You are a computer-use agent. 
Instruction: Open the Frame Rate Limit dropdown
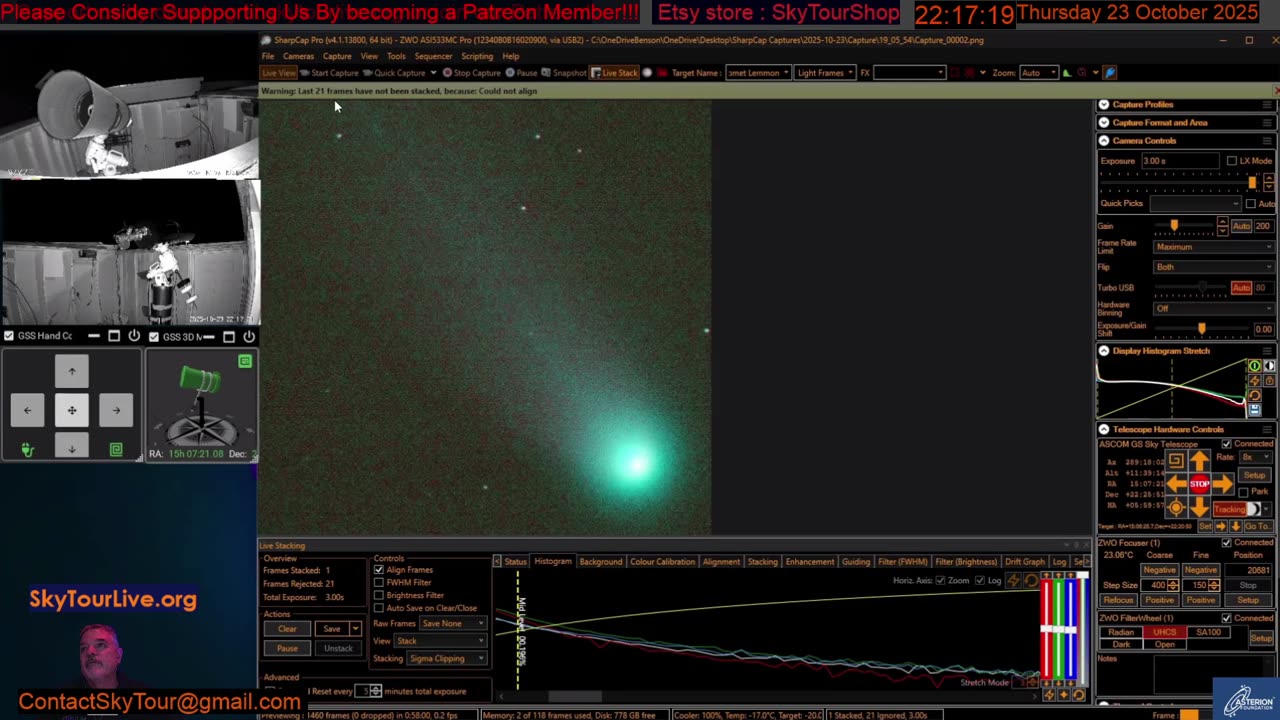[1213, 247]
